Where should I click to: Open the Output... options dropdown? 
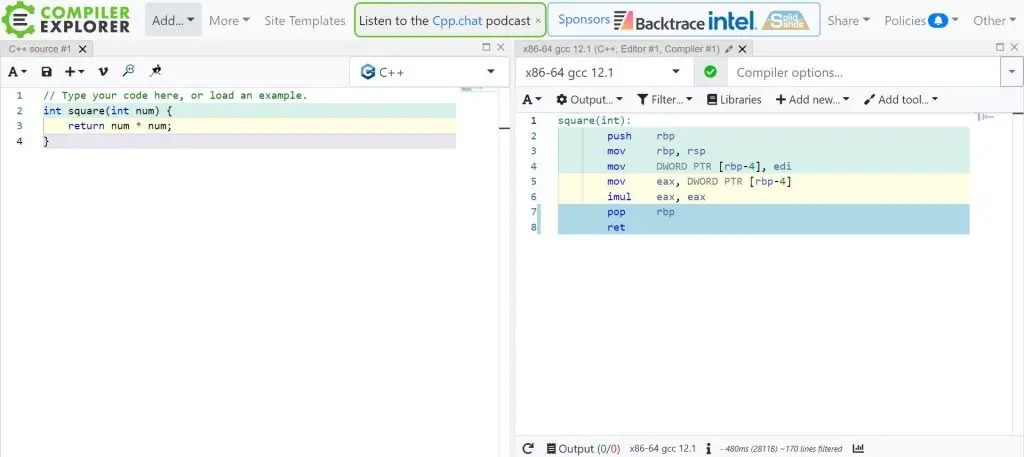(589, 99)
